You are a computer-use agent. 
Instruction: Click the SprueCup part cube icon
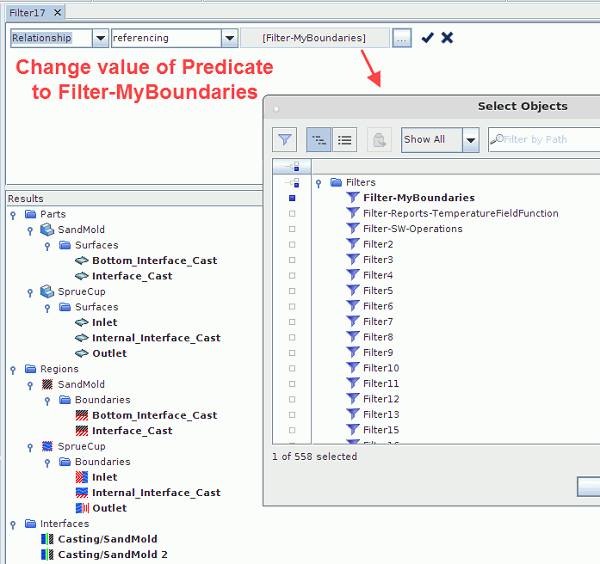47,291
